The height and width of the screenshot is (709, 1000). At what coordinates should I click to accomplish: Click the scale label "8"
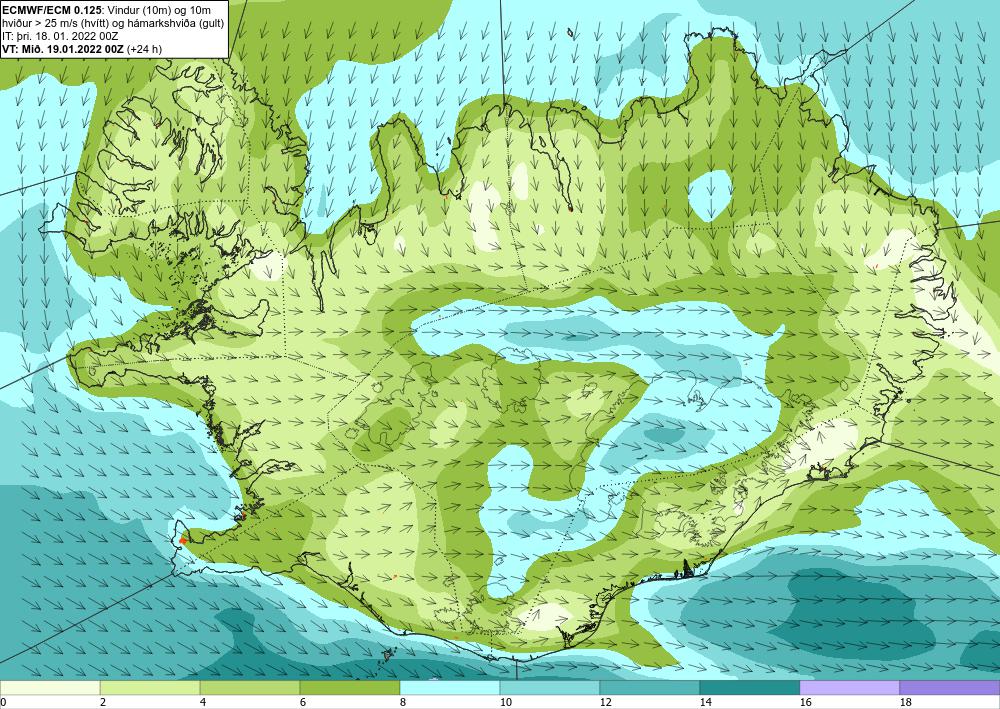[x=403, y=703]
